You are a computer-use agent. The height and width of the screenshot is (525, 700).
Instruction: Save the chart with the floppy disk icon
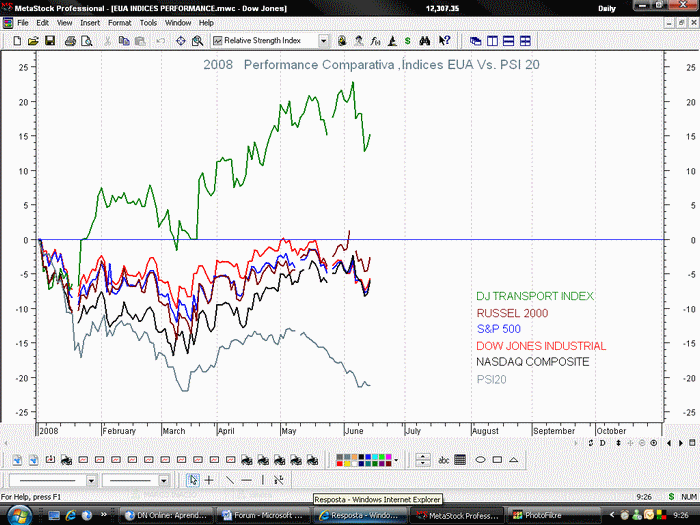50,41
